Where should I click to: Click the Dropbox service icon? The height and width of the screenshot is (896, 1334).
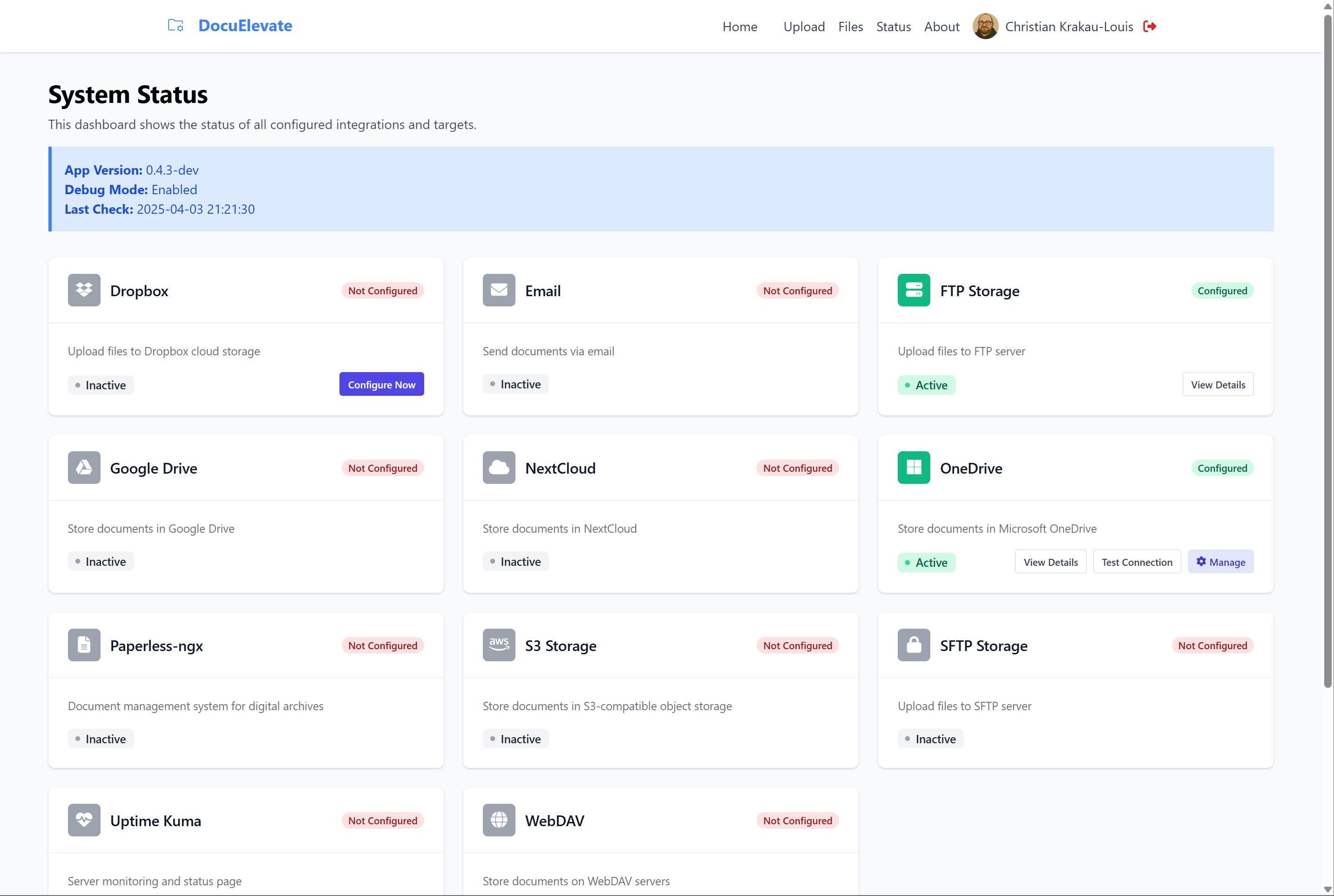click(x=84, y=290)
